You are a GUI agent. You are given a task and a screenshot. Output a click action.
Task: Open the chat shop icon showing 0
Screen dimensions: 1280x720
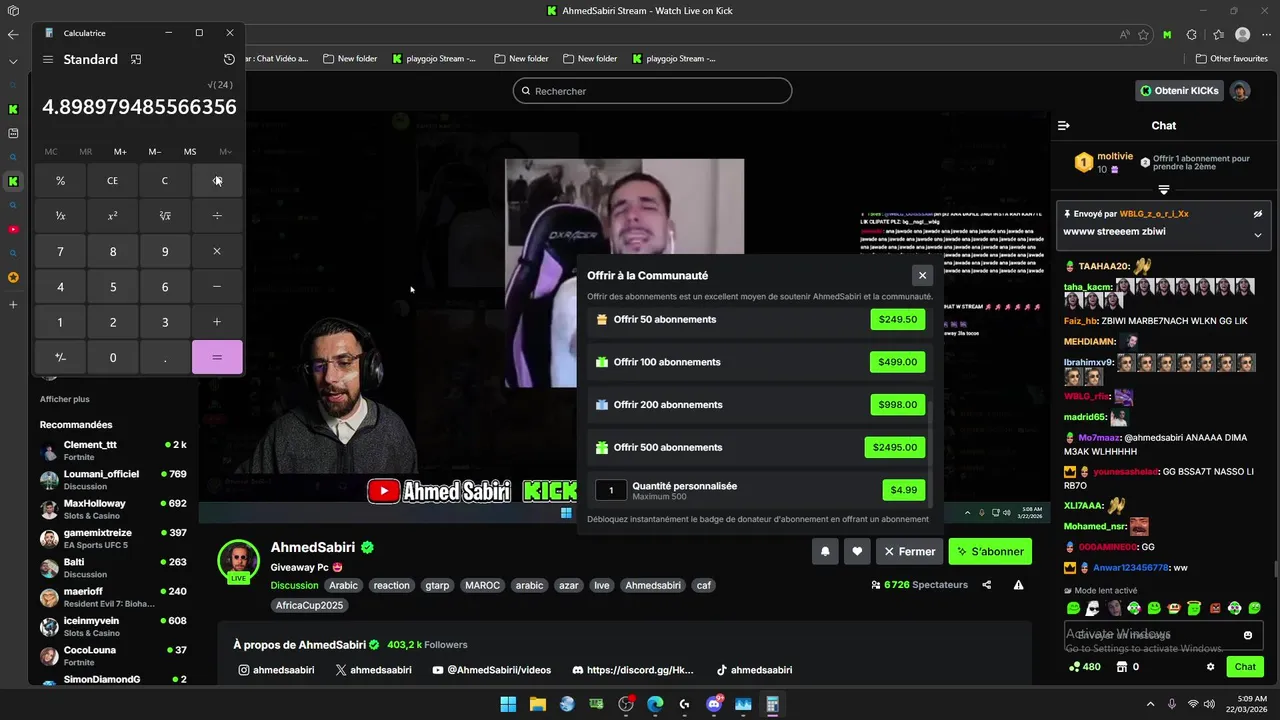(1128, 667)
